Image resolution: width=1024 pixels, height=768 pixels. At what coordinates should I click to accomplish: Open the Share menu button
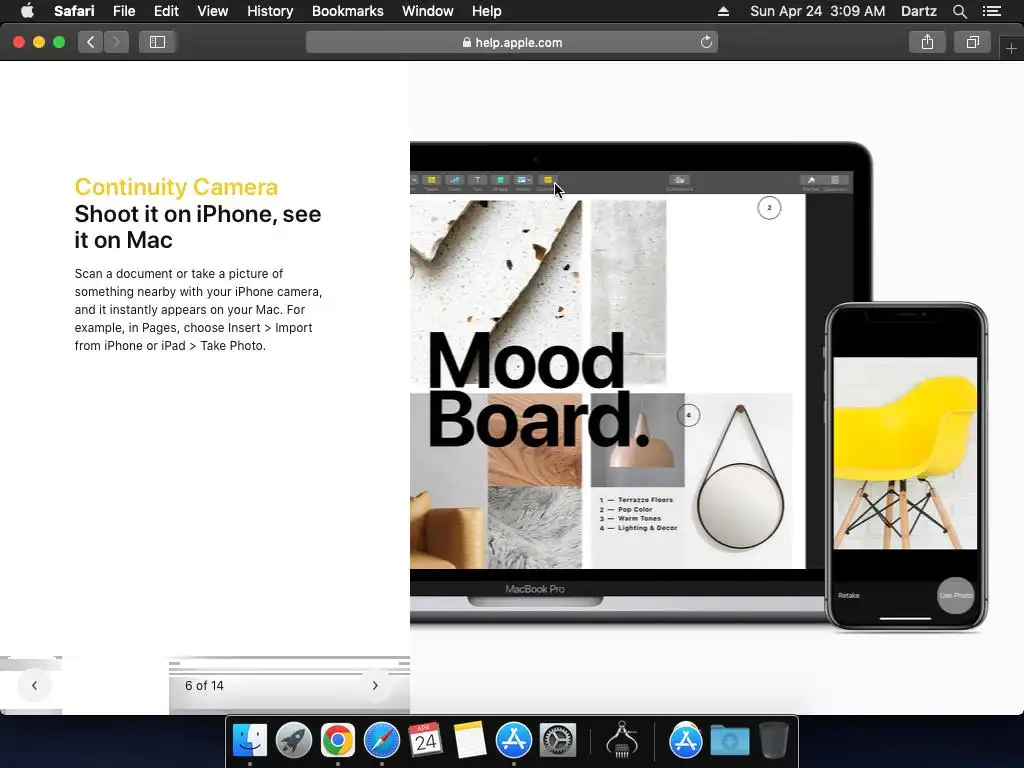click(x=927, y=42)
